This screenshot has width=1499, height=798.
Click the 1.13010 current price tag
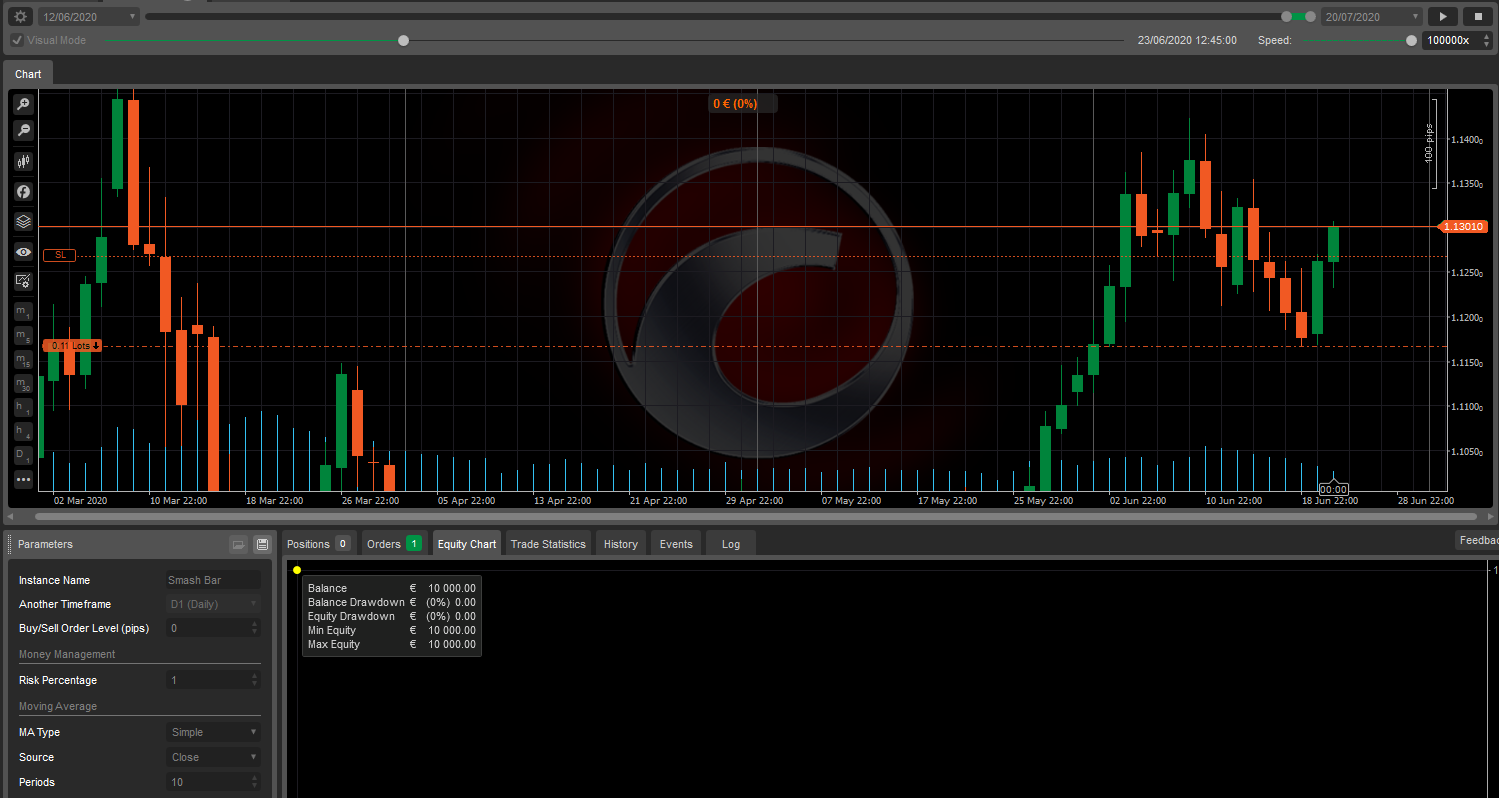1463,227
